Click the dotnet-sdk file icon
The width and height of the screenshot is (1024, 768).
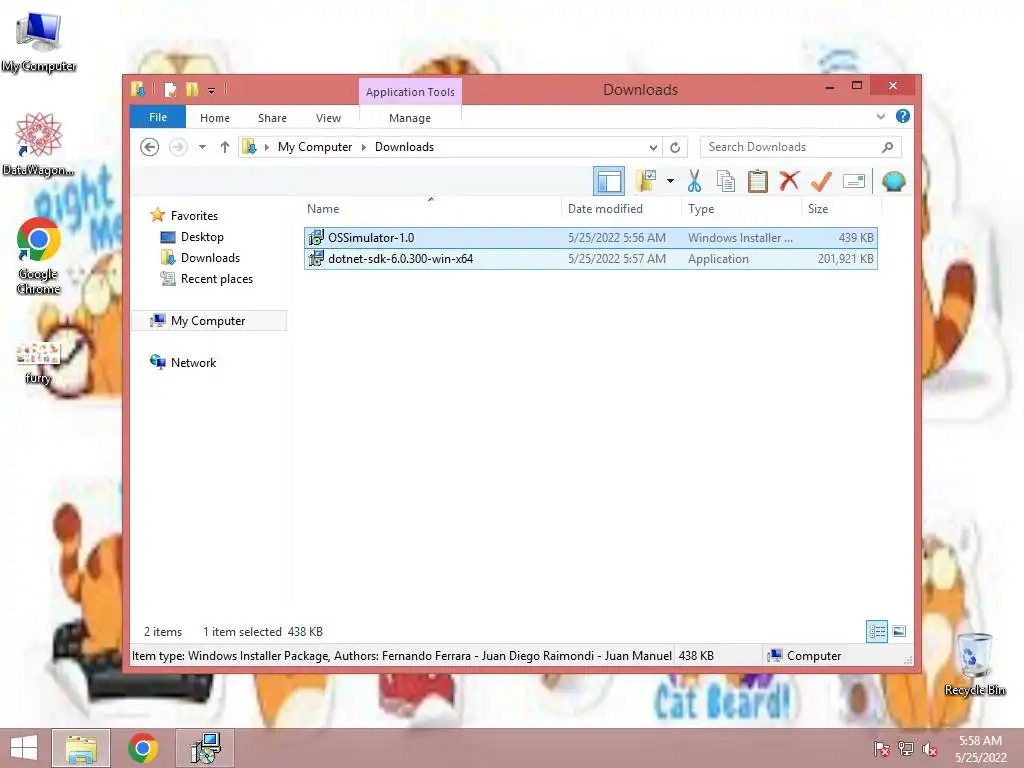[316, 259]
